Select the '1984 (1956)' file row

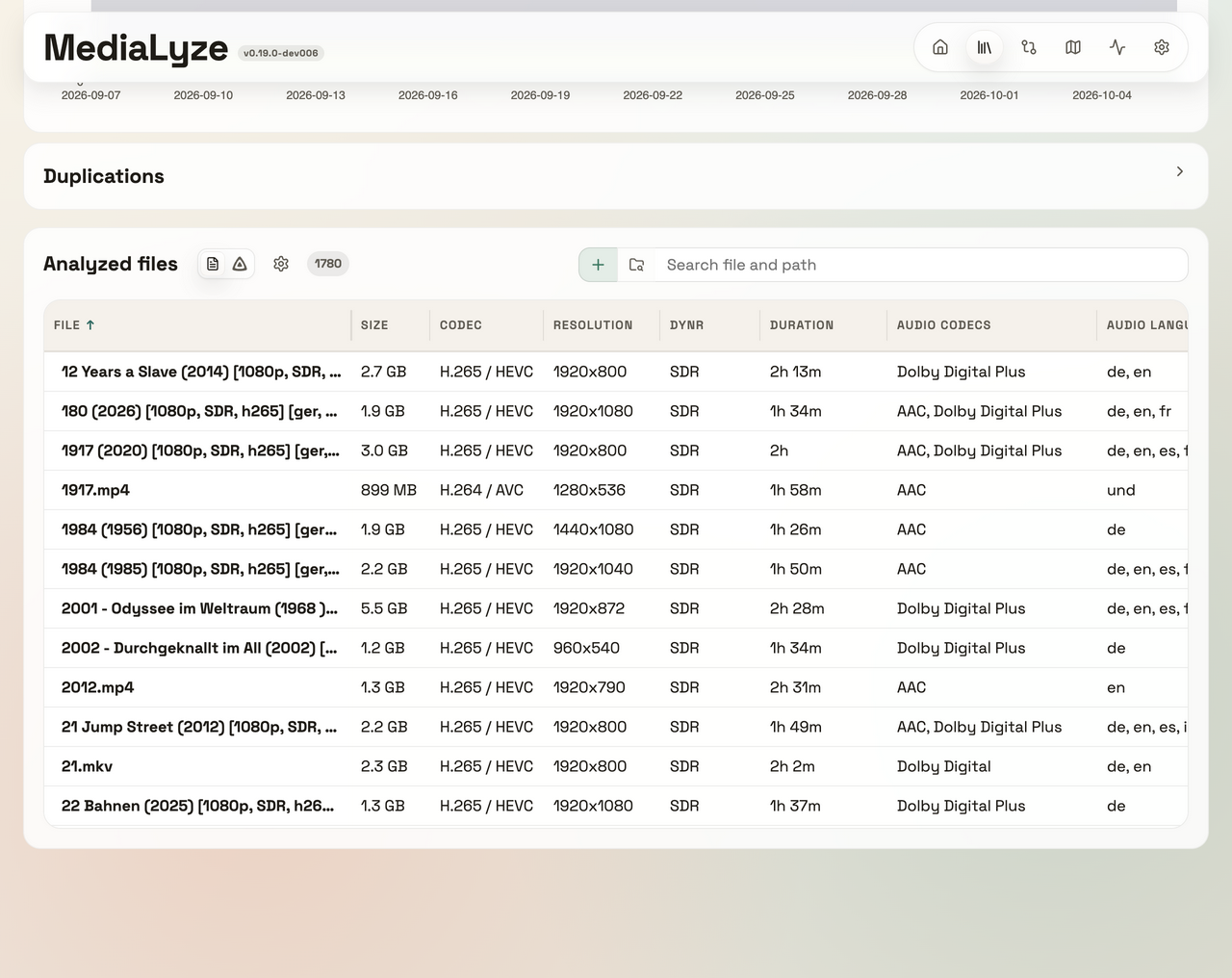click(616, 529)
